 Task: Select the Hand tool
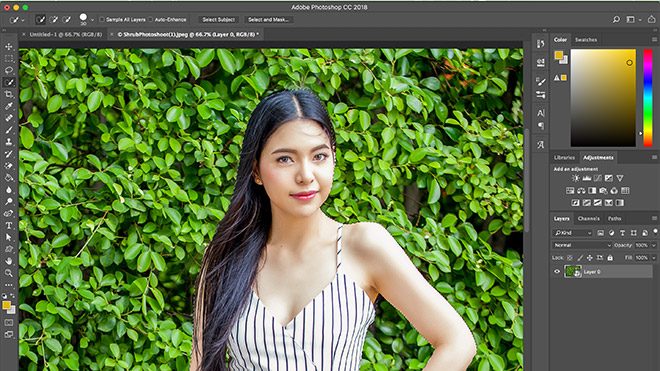tap(9, 261)
